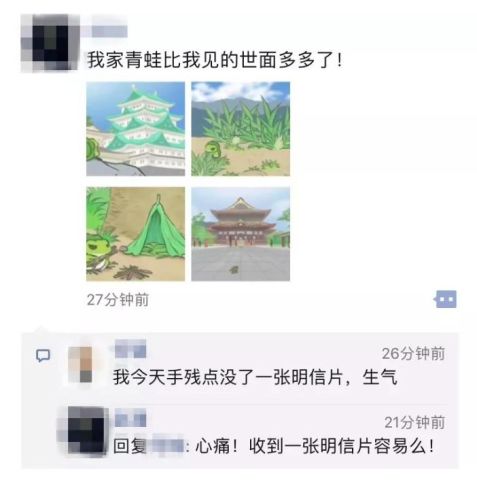
Task: Open the two-dot comment/like menu button
Action: pyautogui.click(x=446, y=299)
